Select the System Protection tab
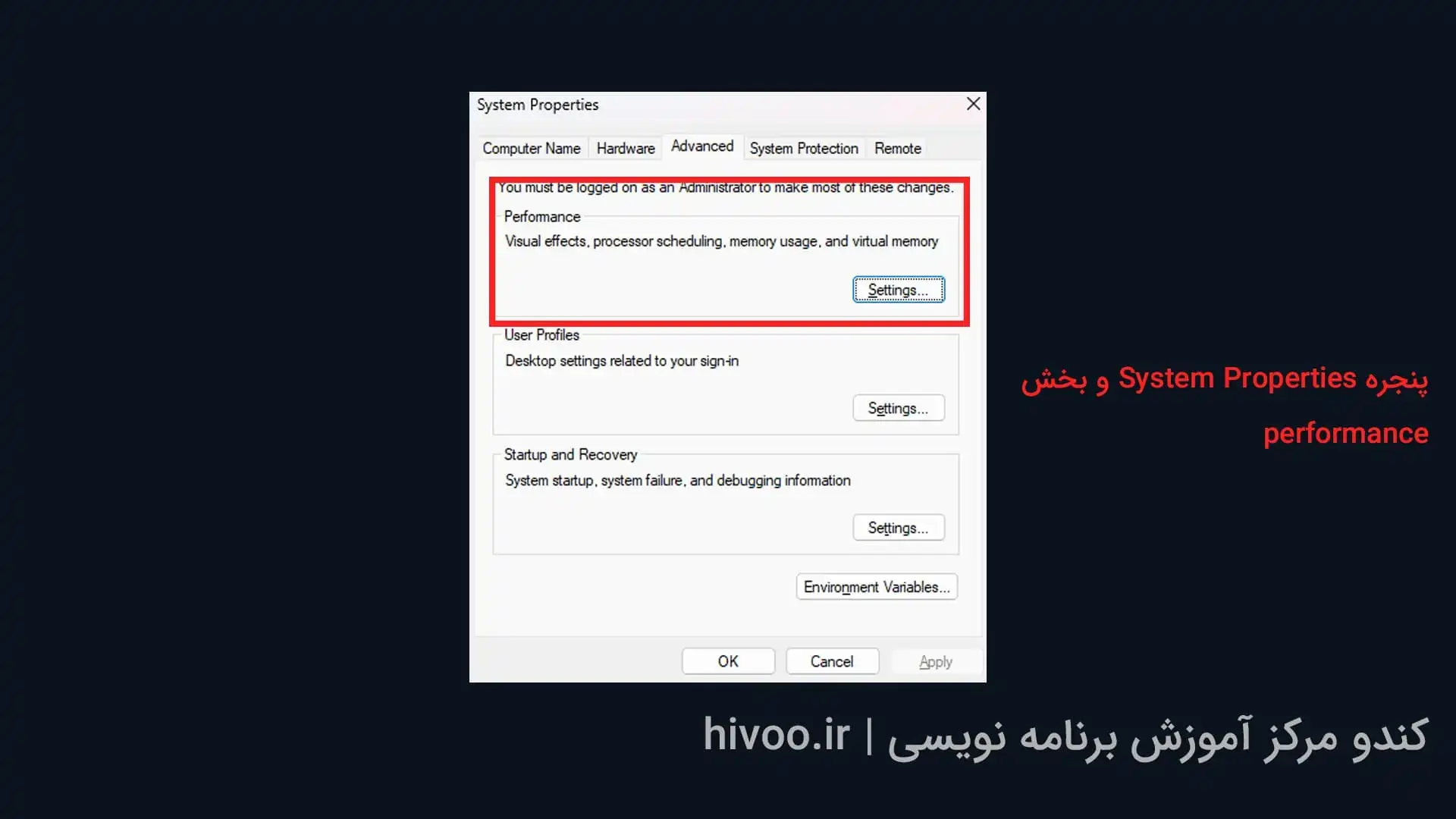Image resolution: width=1456 pixels, height=819 pixels. [x=803, y=148]
